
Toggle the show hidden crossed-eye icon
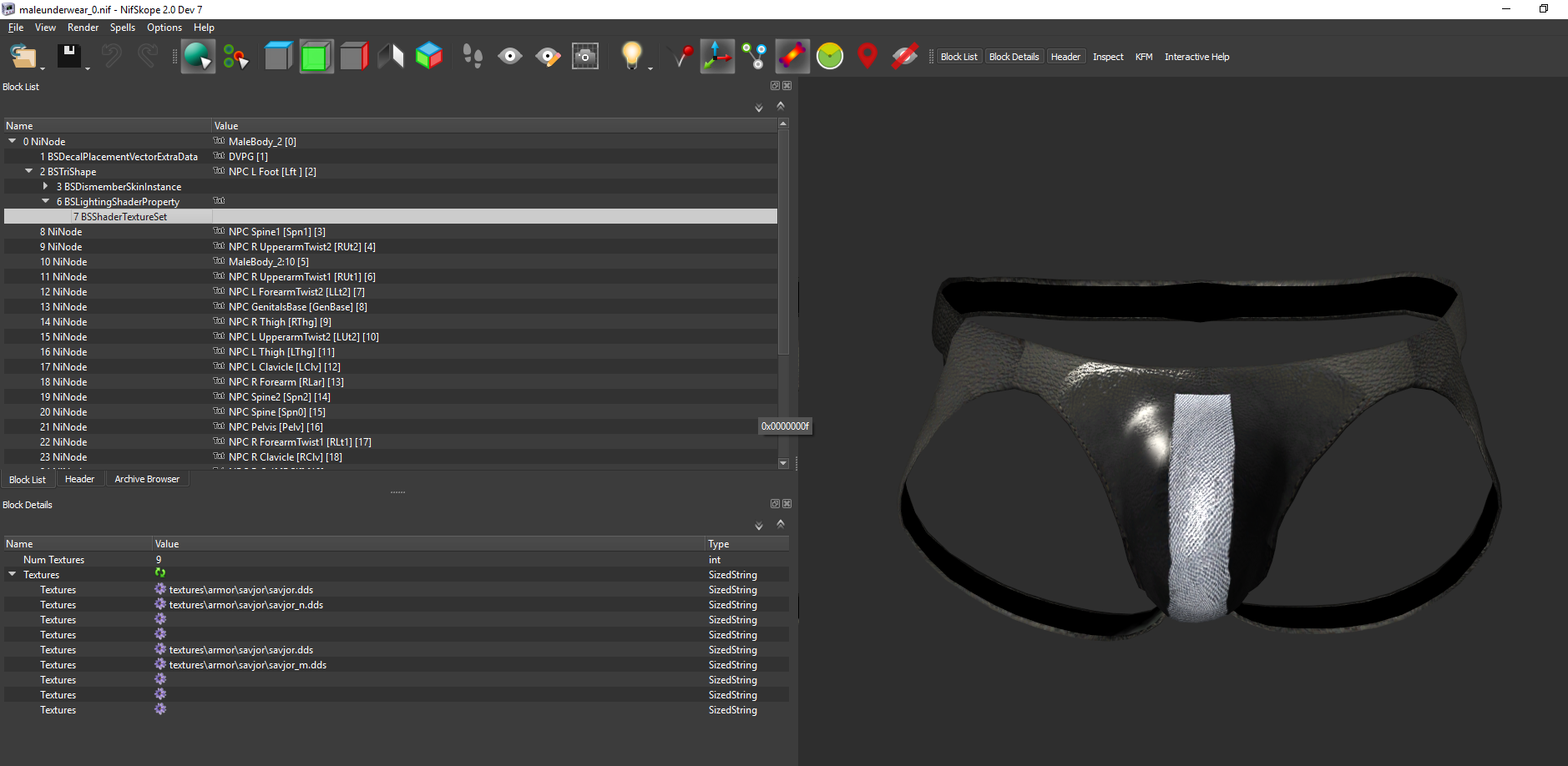click(x=904, y=57)
